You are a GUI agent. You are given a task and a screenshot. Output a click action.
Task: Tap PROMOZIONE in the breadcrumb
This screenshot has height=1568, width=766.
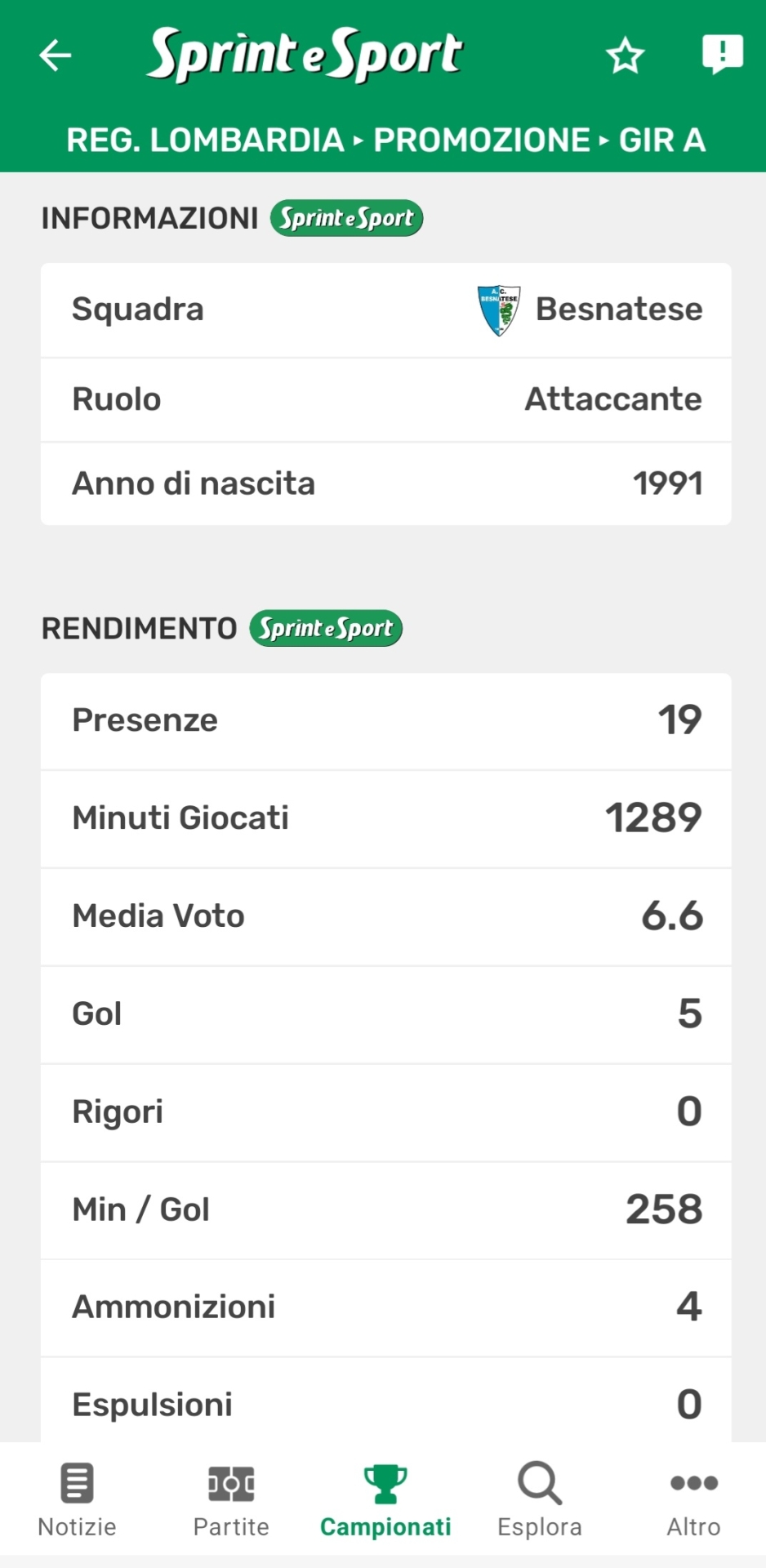pos(482,140)
